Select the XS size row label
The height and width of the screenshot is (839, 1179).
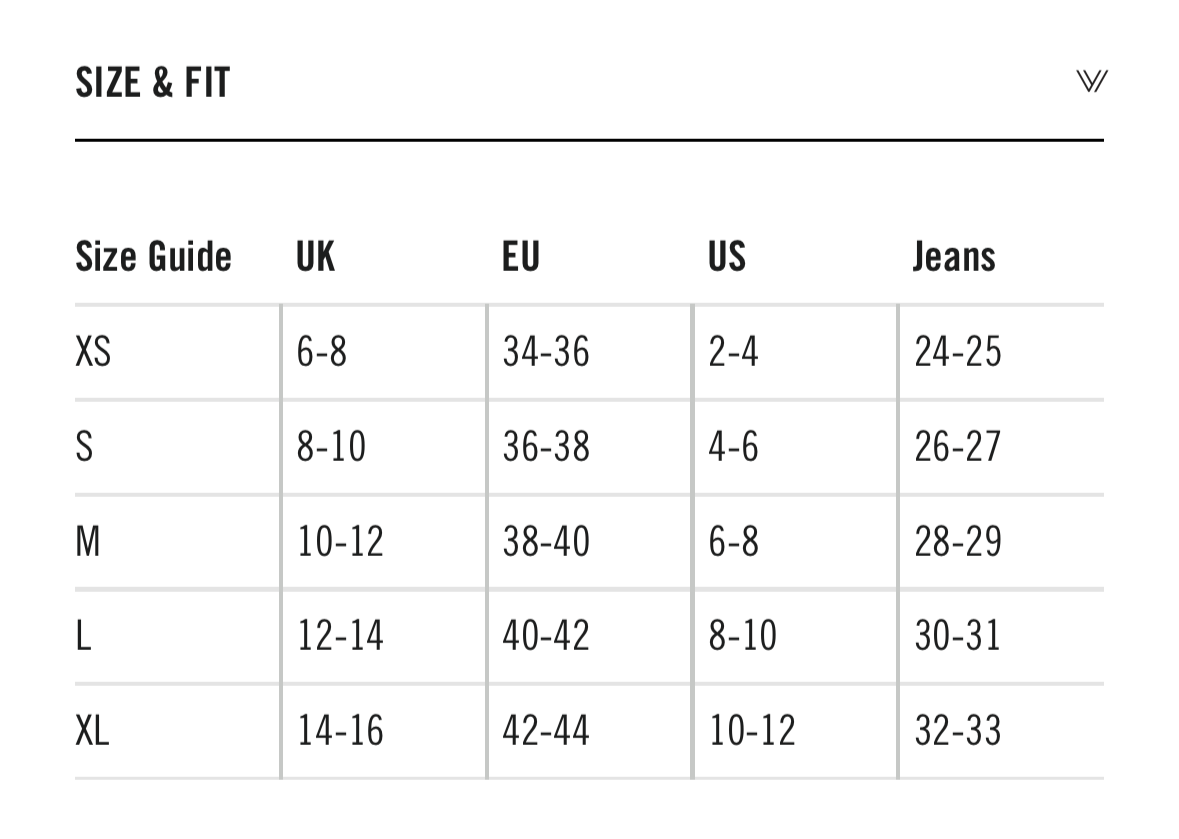tap(93, 352)
